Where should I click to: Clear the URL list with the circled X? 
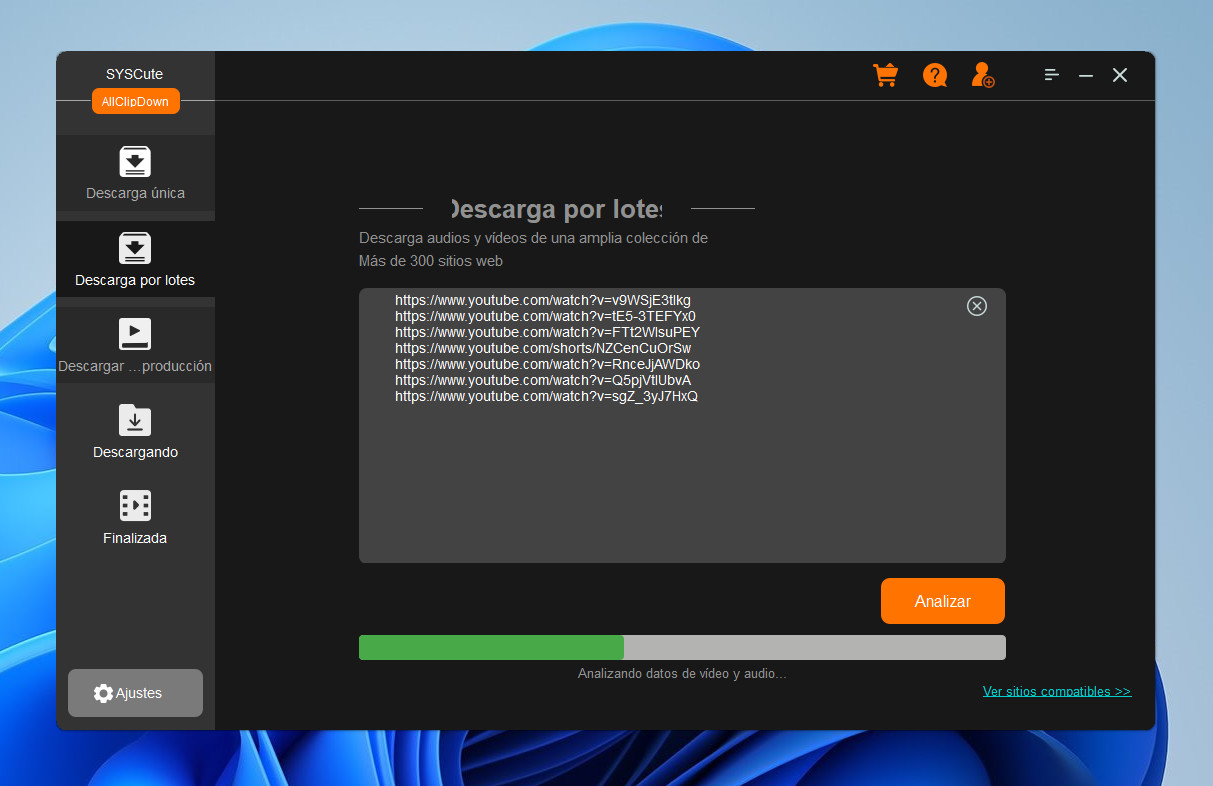click(x=977, y=306)
